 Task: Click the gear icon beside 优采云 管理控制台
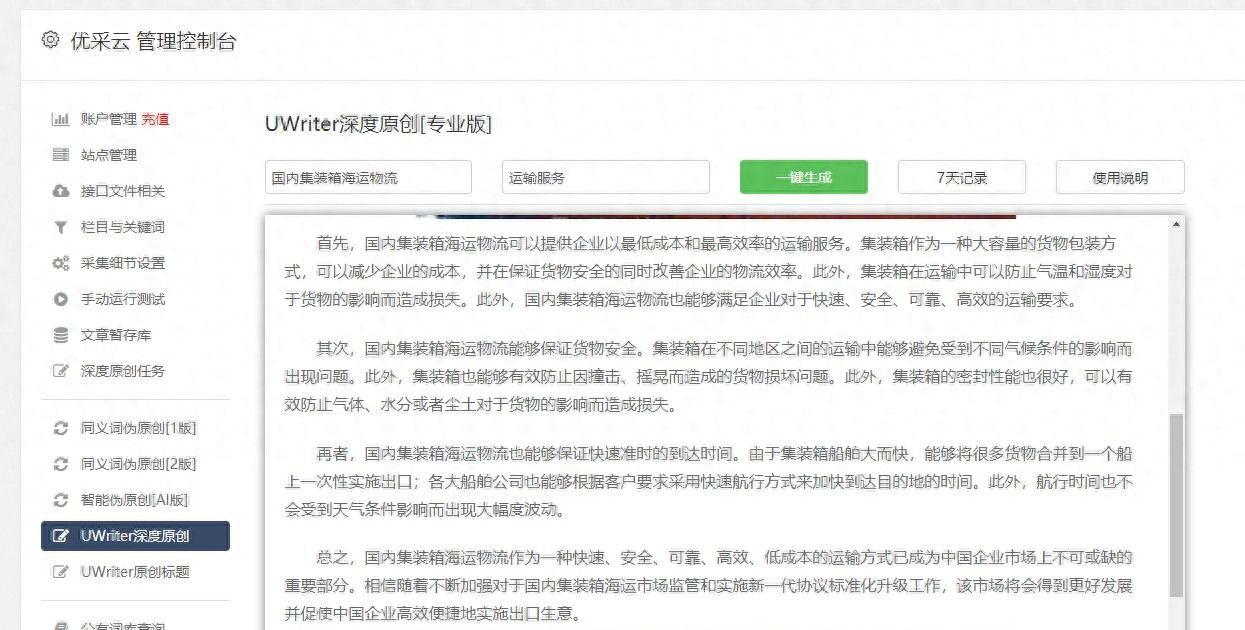pos(50,40)
